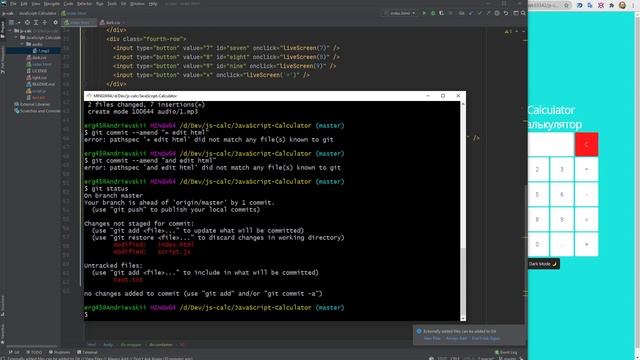Open the Project side panel tab

point(3,29)
